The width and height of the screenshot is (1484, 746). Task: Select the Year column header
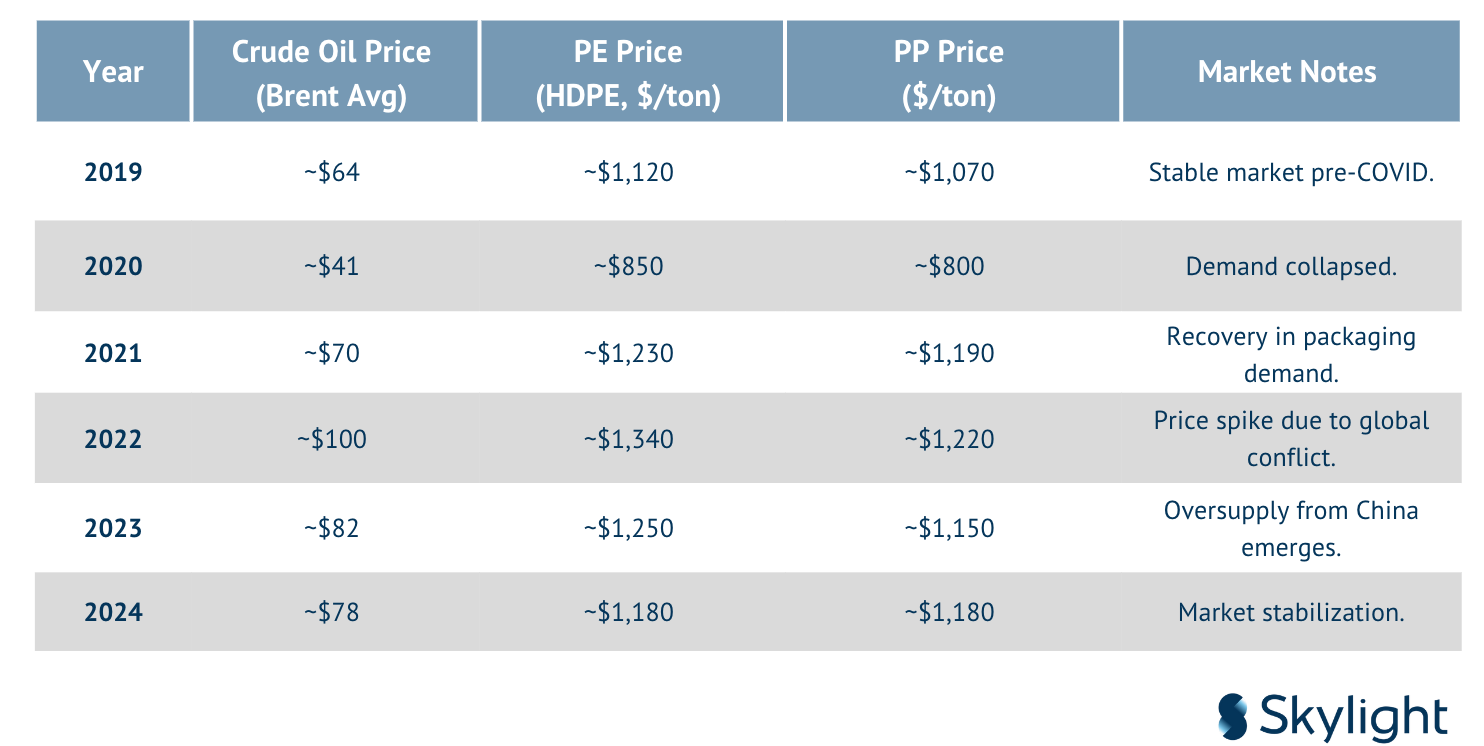[x=113, y=72]
